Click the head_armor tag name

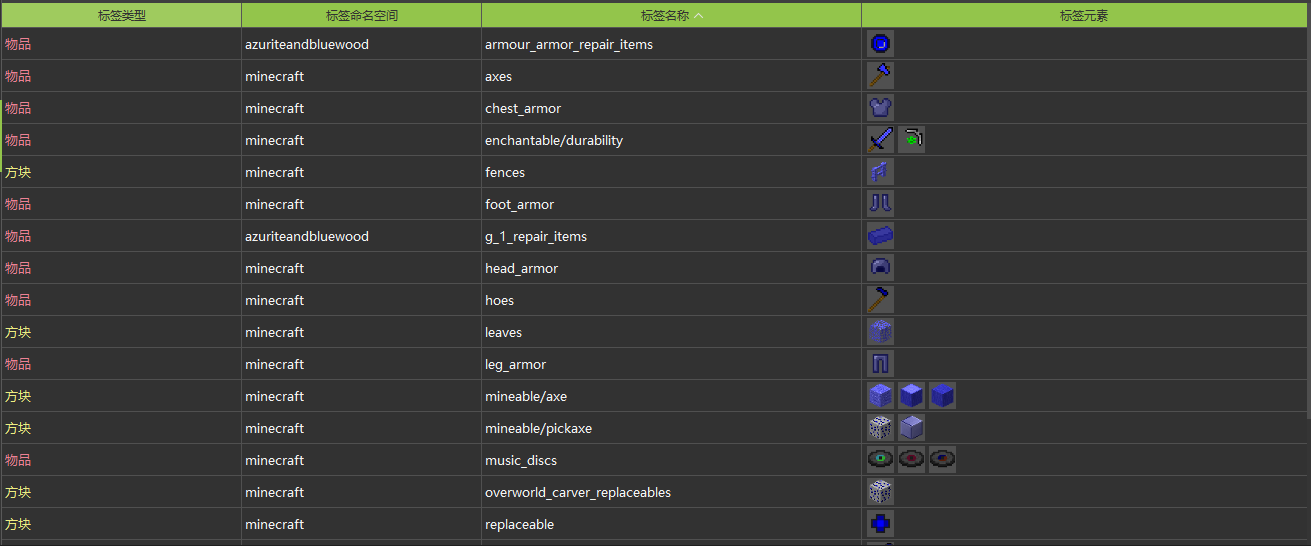coord(522,268)
